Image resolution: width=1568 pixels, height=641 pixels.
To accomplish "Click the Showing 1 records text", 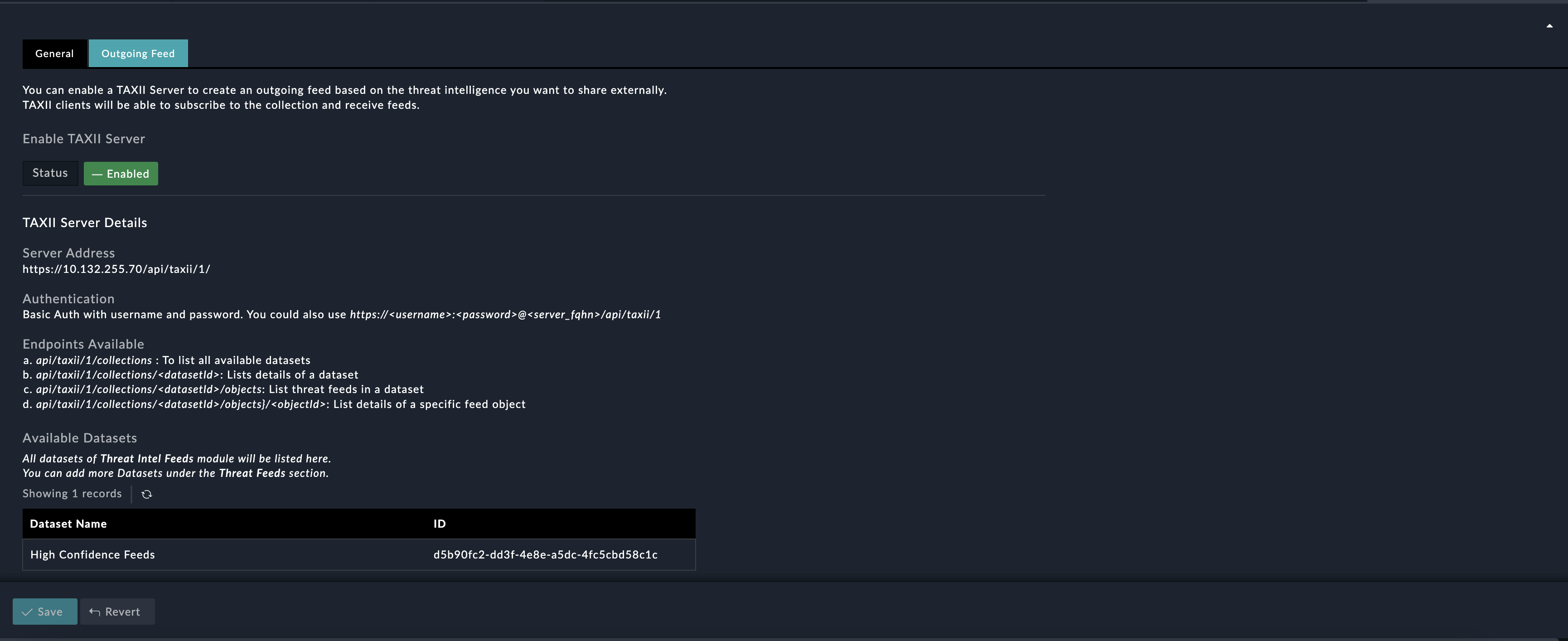I will (72, 494).
